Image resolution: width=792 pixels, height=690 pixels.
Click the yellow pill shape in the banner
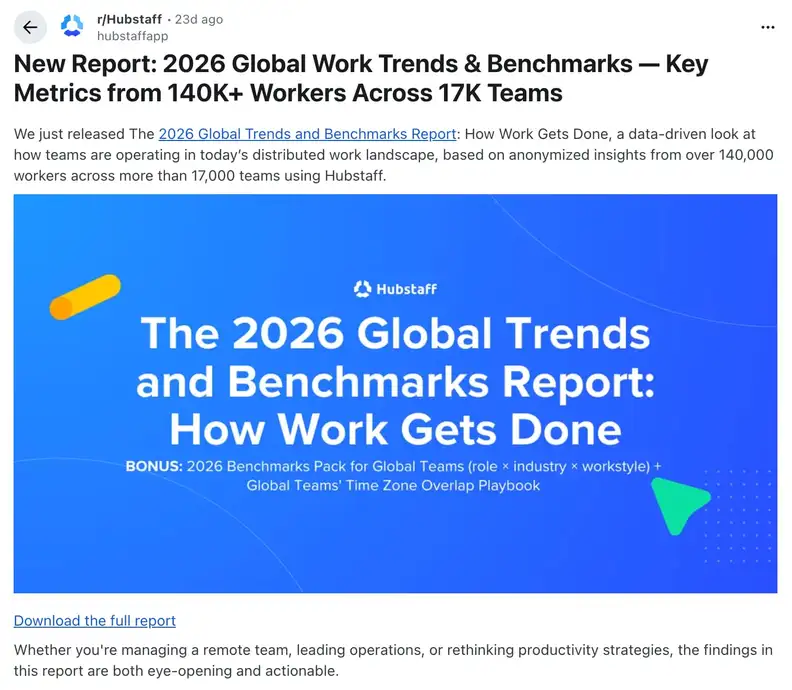tap(85, 297)
